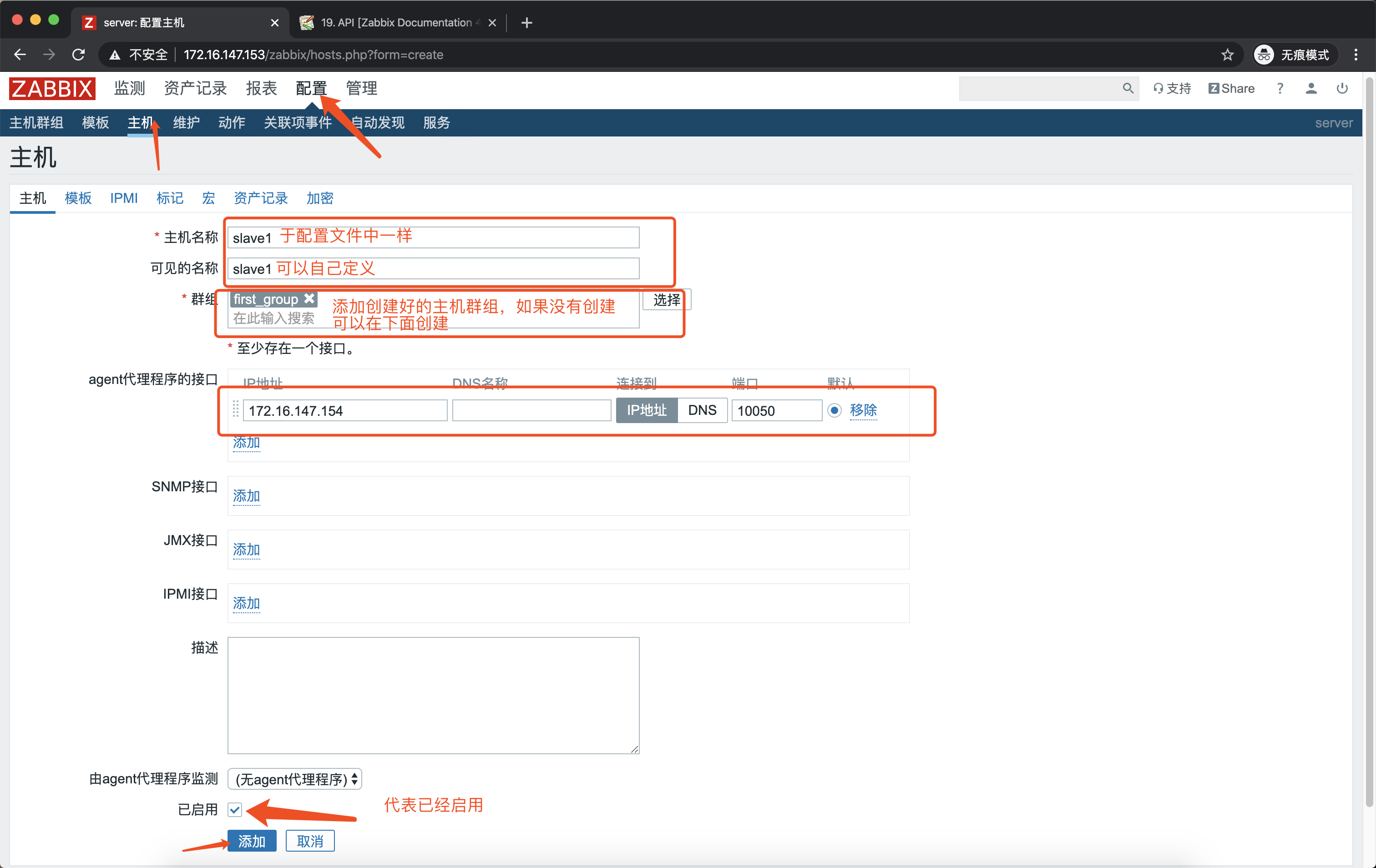The height and width of the screenshot is (868, 1376).
Task: Toggle the 已启用 checkbox
Action: tap(235, 809)
